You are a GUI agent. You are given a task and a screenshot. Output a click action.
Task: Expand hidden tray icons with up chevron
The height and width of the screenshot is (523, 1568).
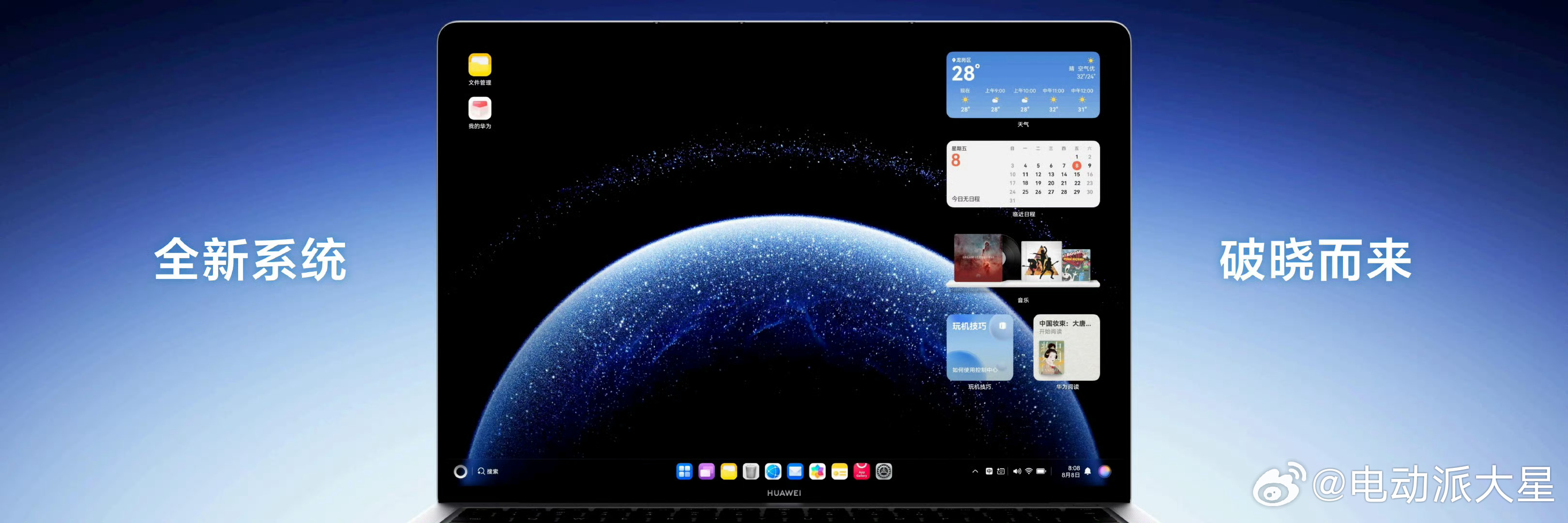pyautogui.click(x=975, y=471)
